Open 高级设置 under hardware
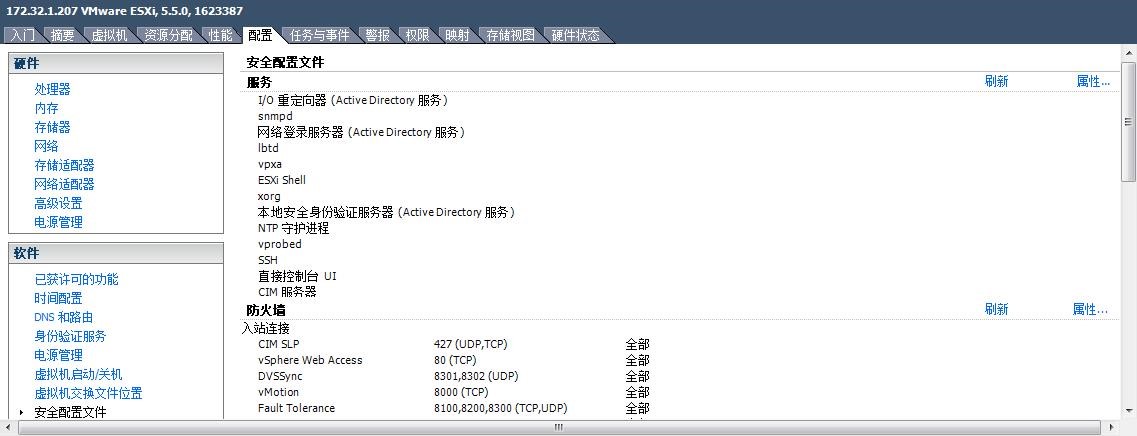The width and height of the screenshot is (1137, 436). (58, 203)
